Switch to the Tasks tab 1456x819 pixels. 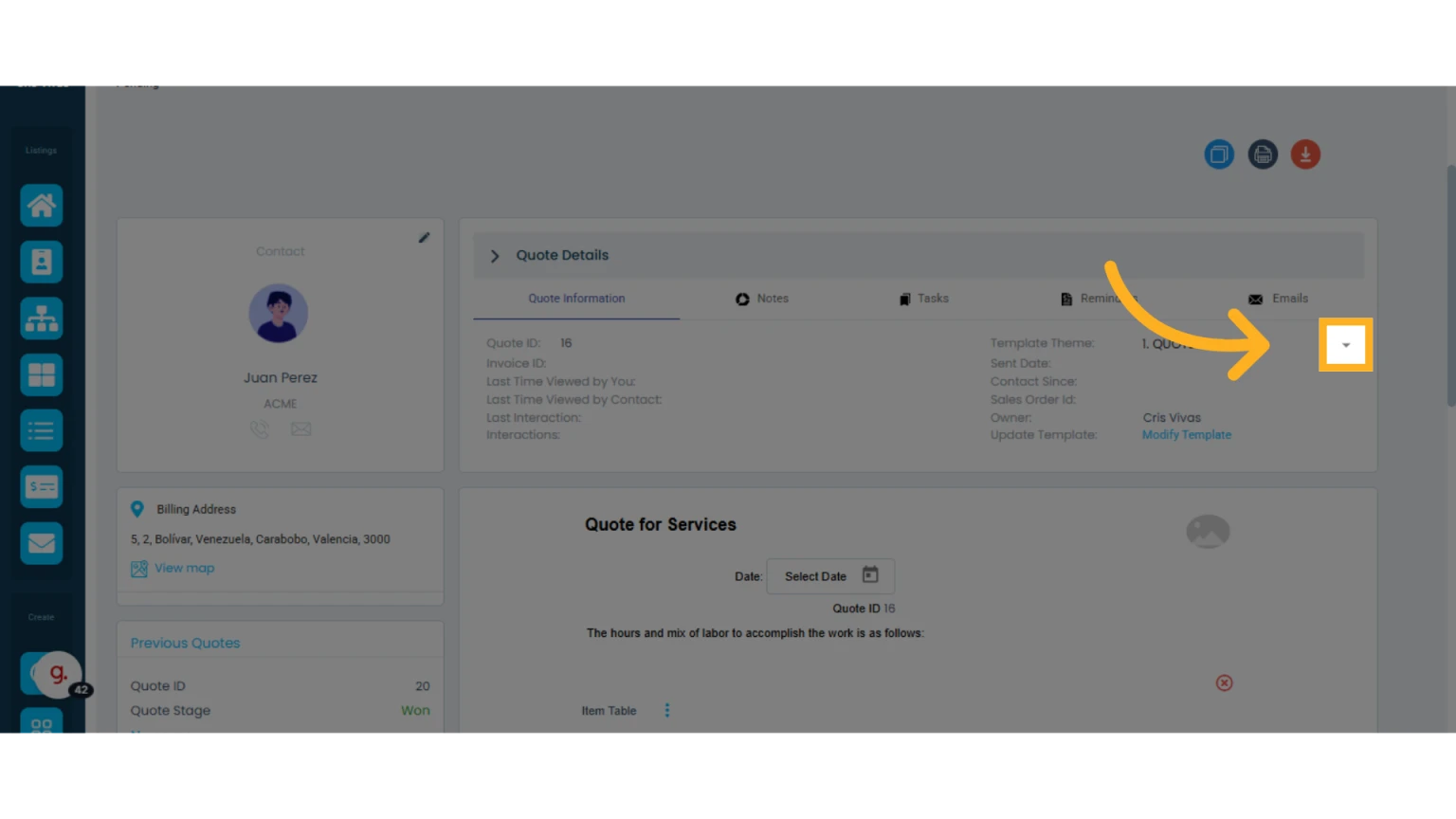(924, 299)
